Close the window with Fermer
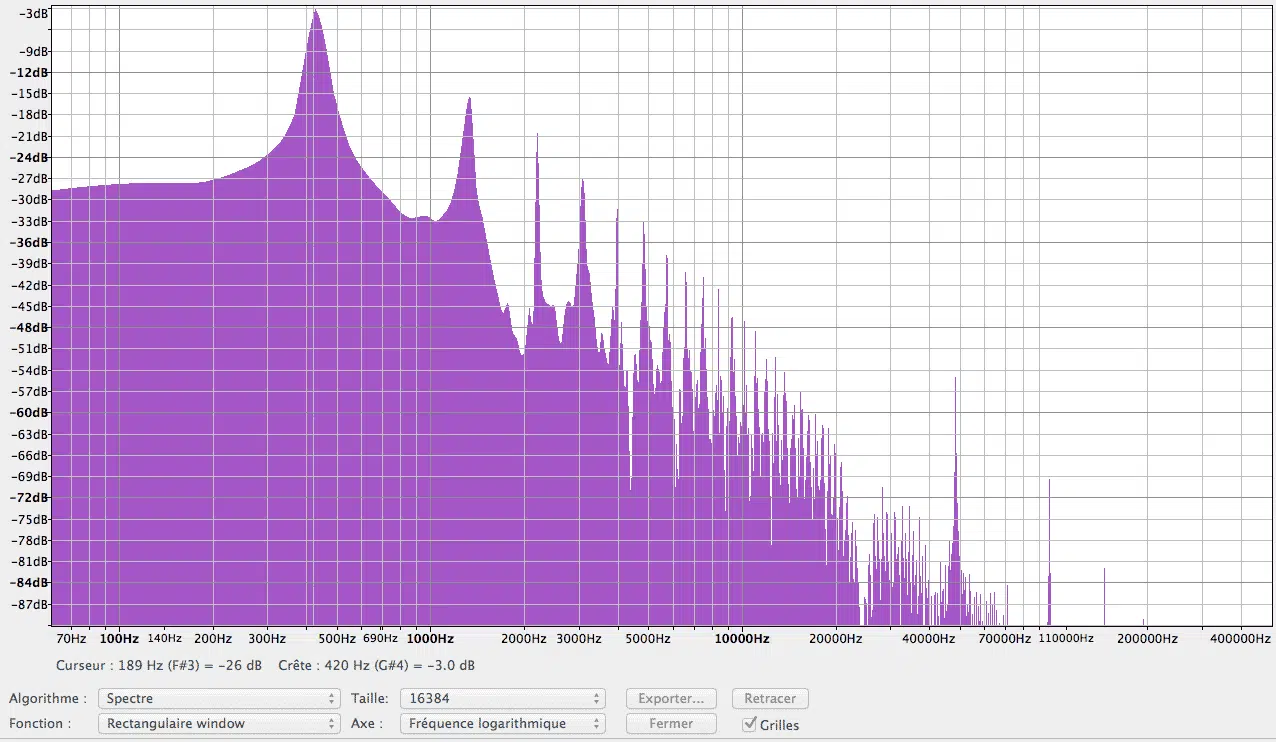Image resolution: width=1276 pixels, height=742 pixels. [x=671, y=723]
